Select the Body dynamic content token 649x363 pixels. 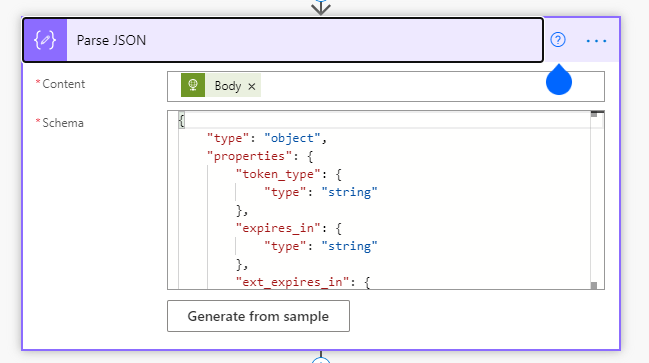(221, 85)
